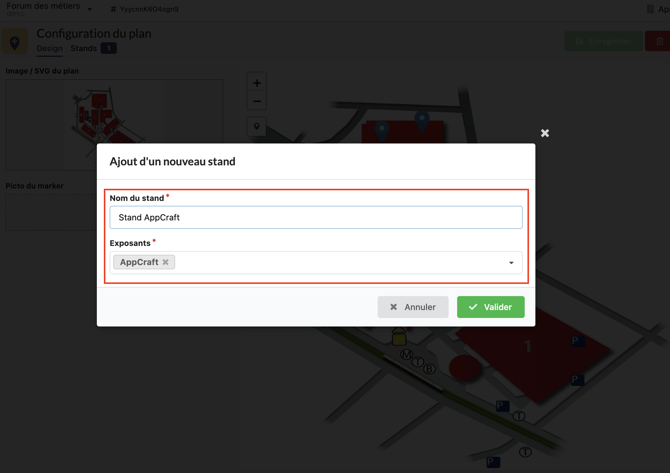Click the red delete button top right
The width and height of the screenshot is (670, 473).
658,41
